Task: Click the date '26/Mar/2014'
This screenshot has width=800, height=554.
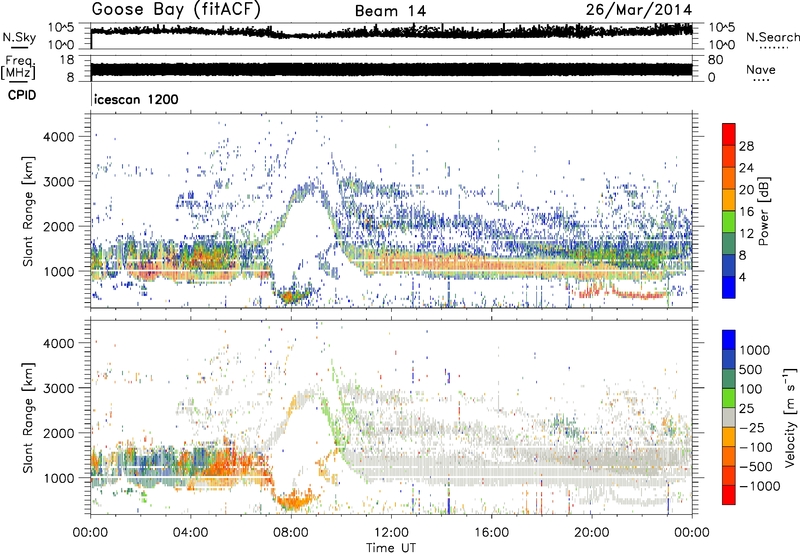Action: (x=639, y=10)
